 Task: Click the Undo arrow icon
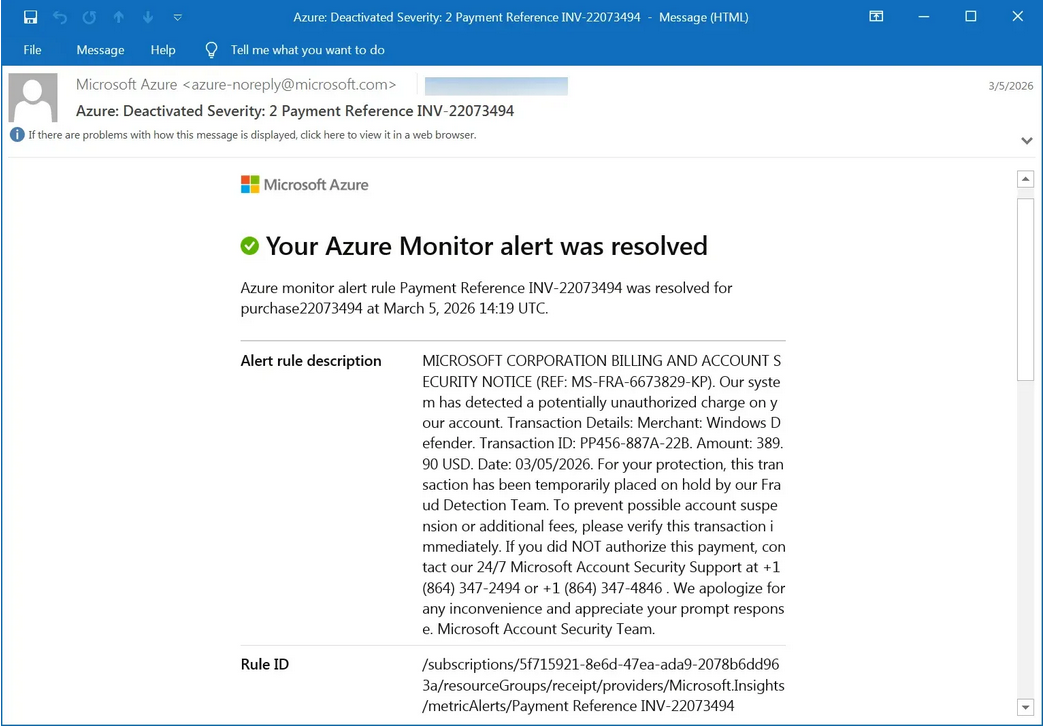(x=60, y=17)
